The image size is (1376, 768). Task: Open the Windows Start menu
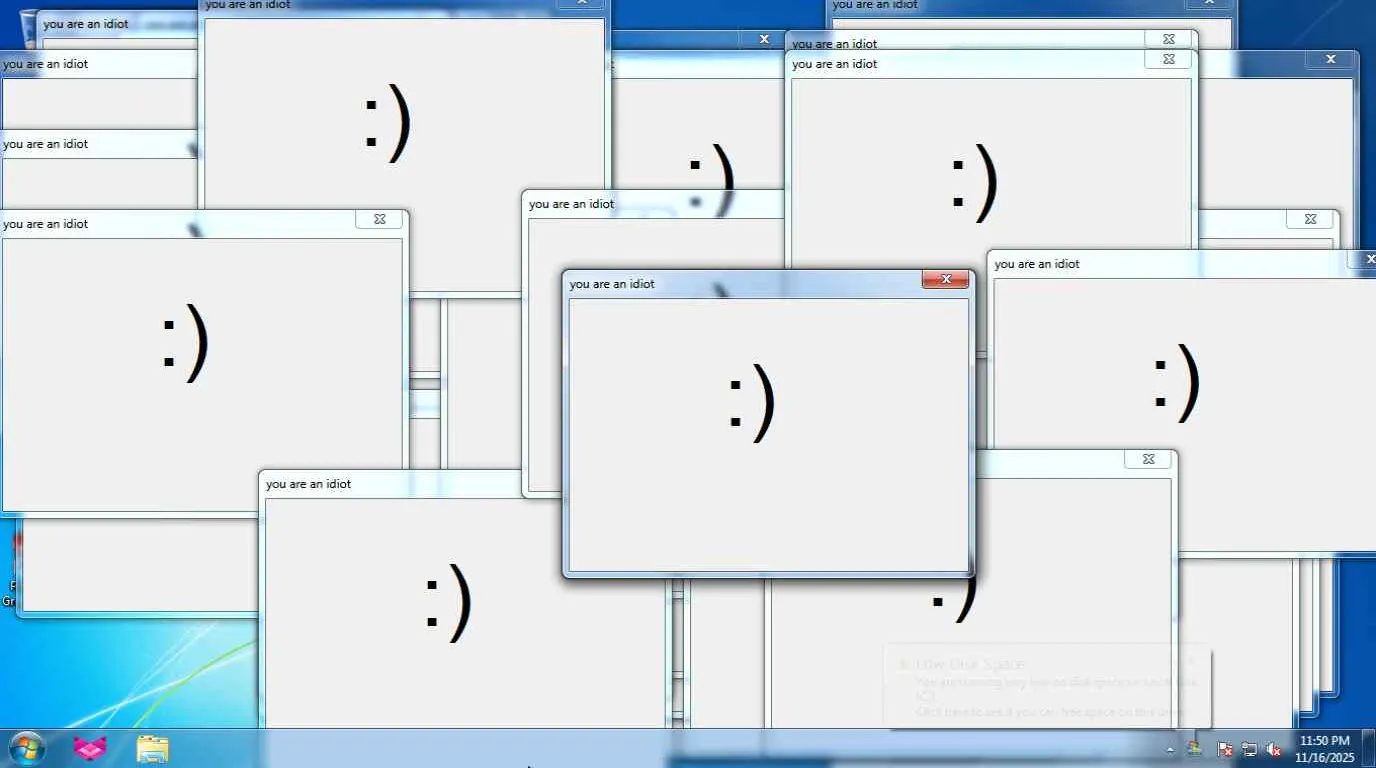[27, 748]
